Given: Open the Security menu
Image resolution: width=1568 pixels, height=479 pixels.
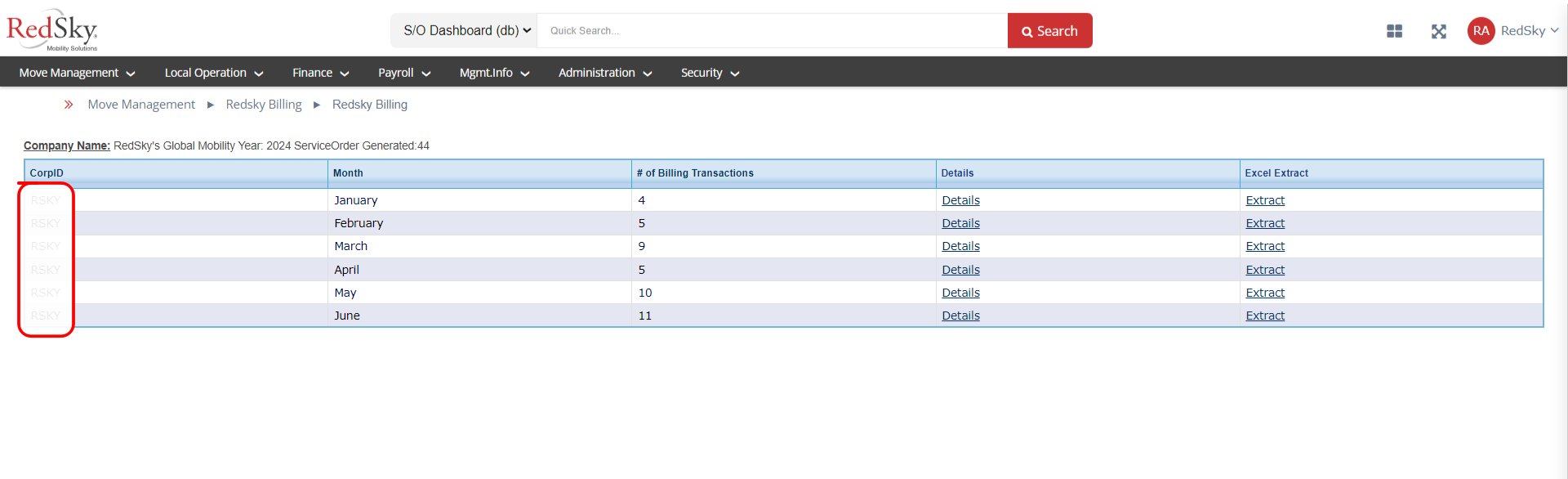Looking at the screenshot, I should (710, 73).
